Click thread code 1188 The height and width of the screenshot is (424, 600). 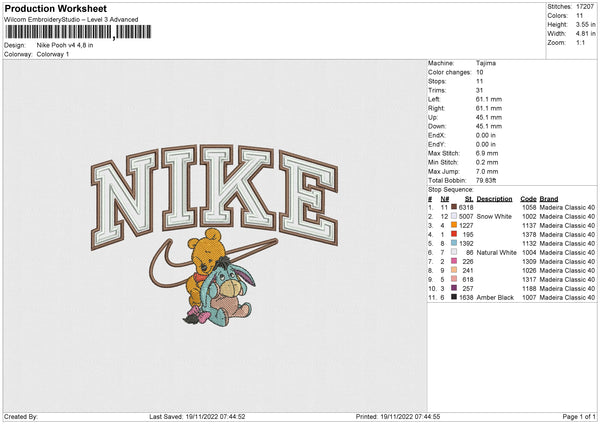click(x=529, y=289)
